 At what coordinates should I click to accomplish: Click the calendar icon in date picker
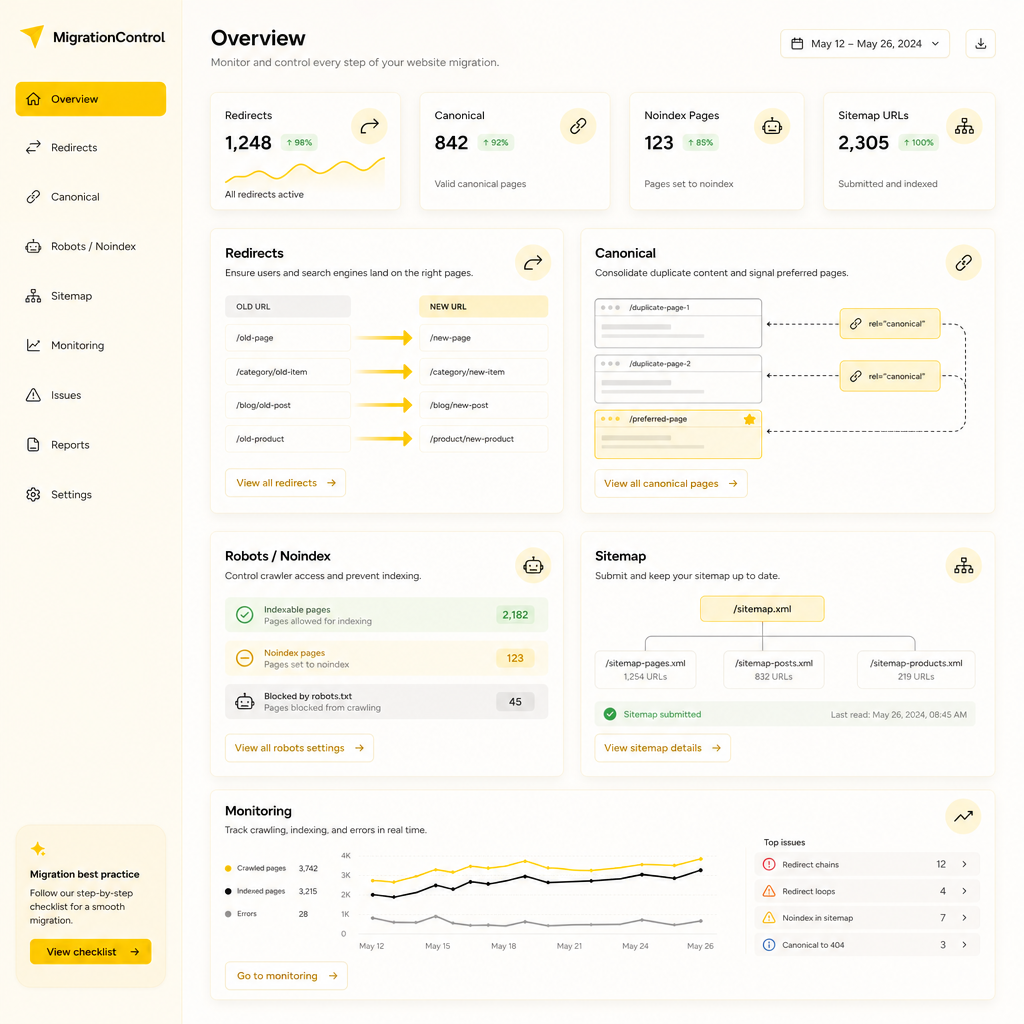(797, 44)
